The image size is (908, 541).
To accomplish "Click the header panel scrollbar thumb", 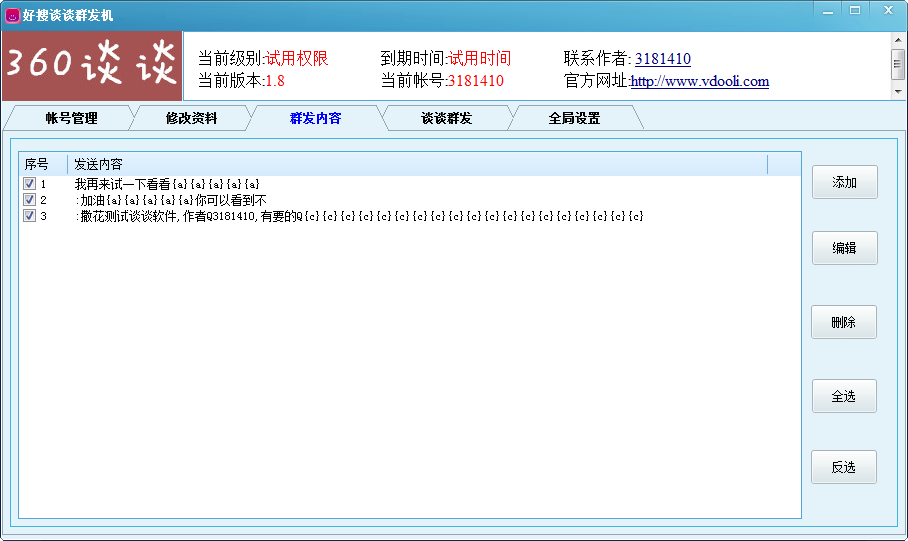I will point(898,64).
